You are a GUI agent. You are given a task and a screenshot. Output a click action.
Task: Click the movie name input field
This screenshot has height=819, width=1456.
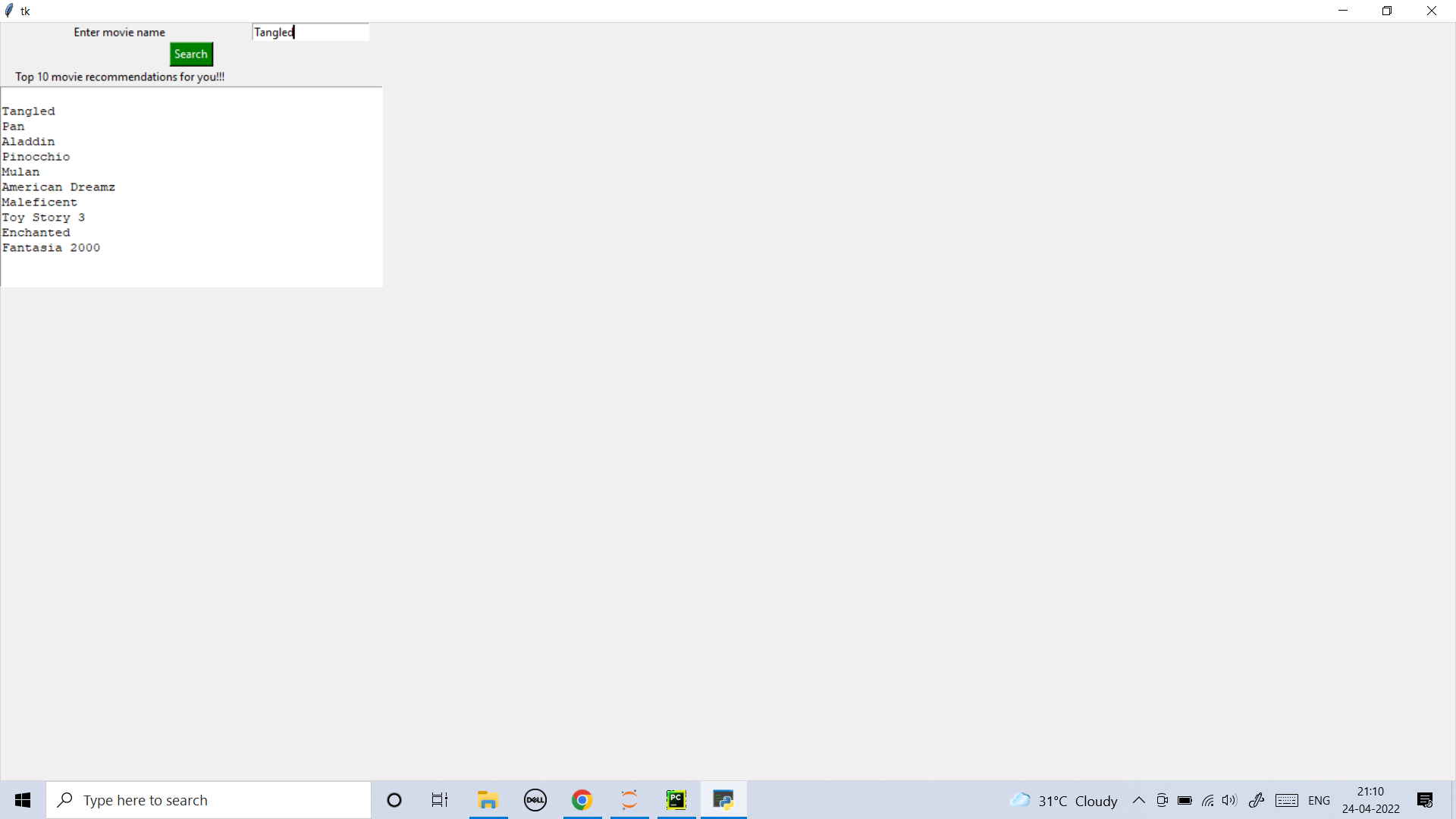coord(311,32)
